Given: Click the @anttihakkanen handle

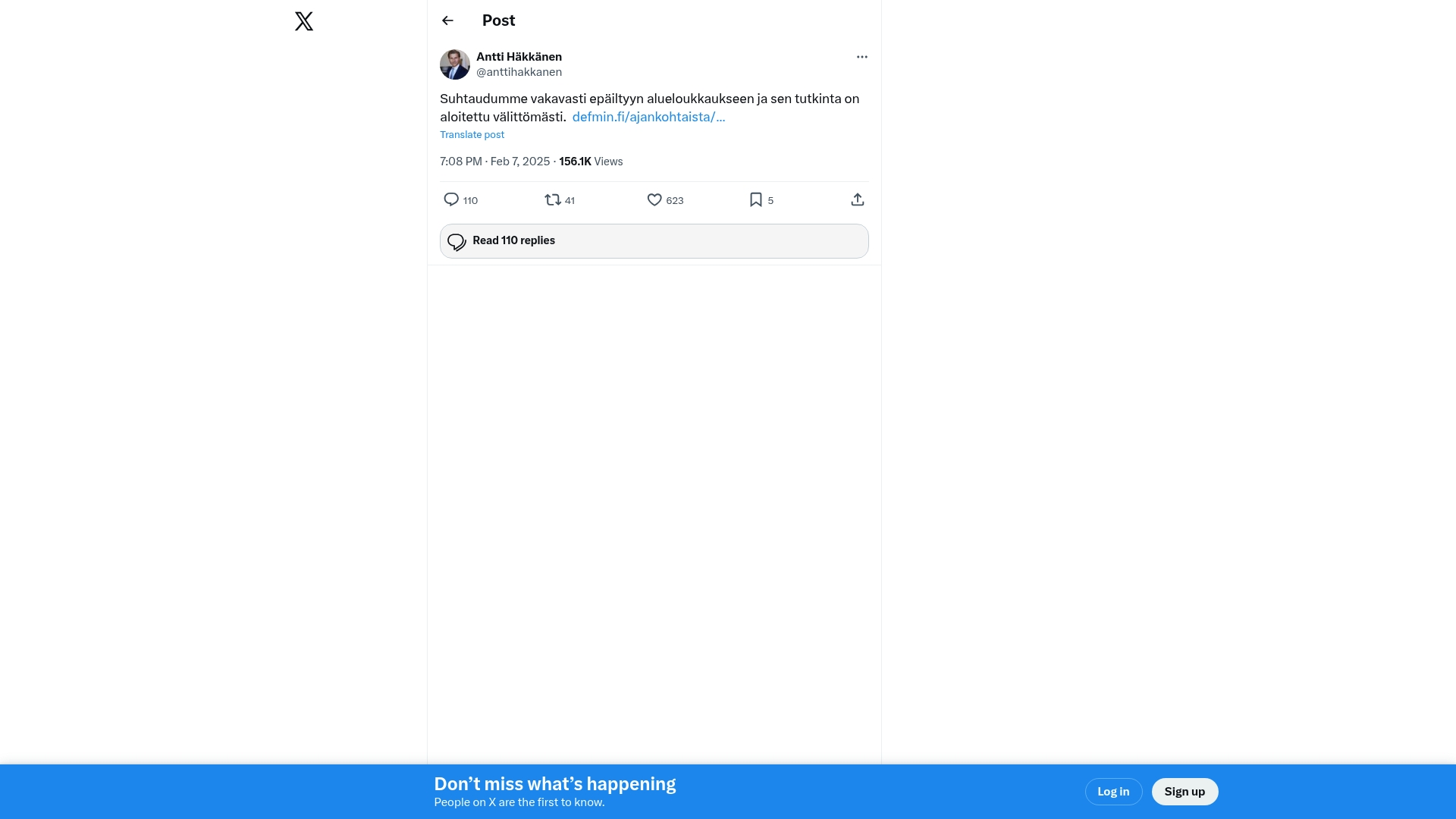Looking at the screenshot, I should [519, 72].
